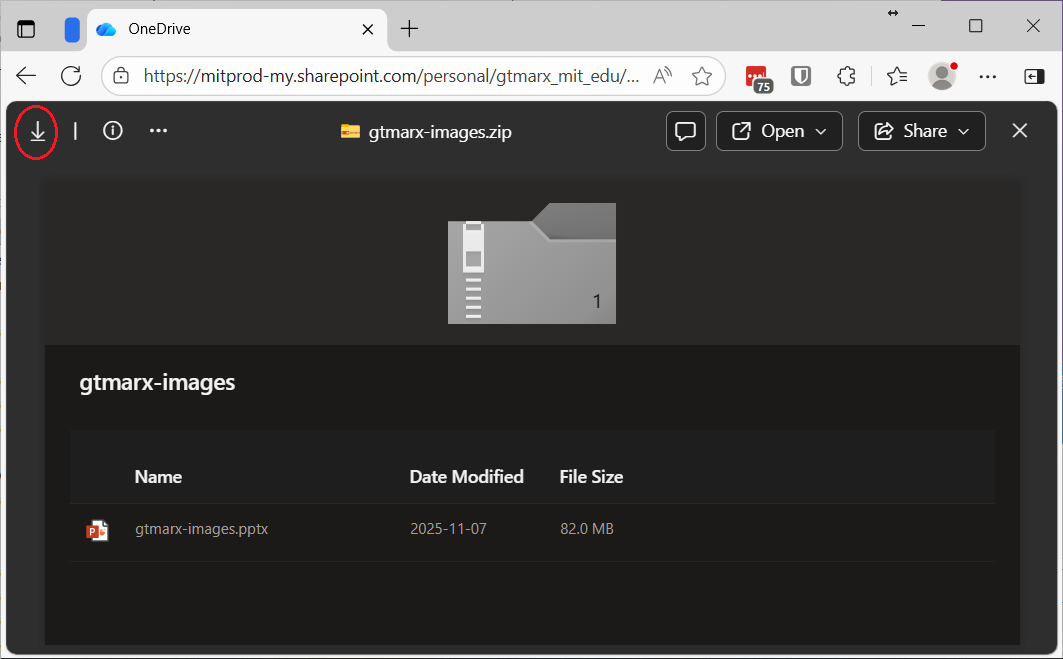Click the File Size column header
The width and height of the screenshot is (1063, 659).
[x=591, y=477]
